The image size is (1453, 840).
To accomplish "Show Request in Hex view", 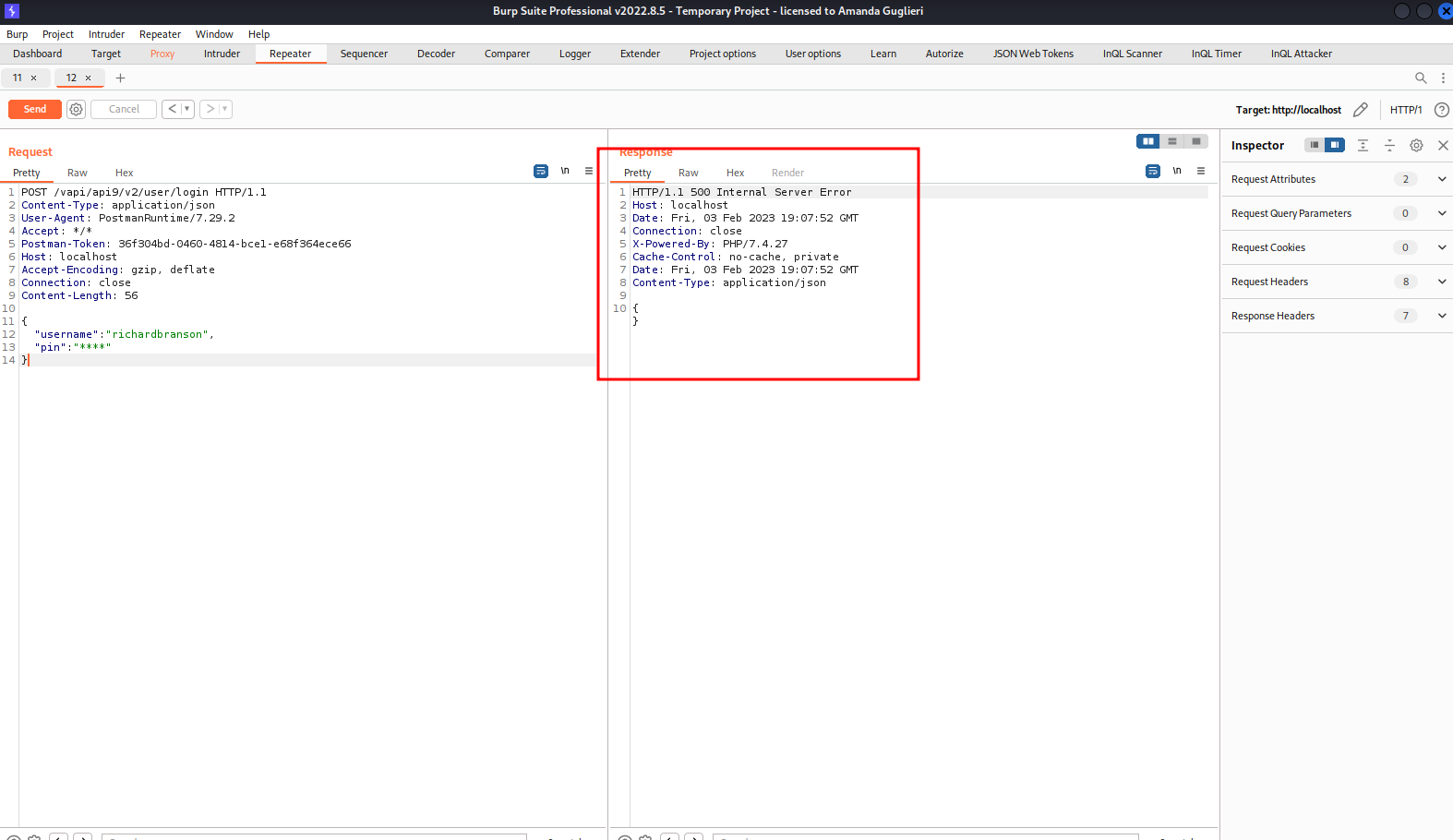I will [125, 173].
